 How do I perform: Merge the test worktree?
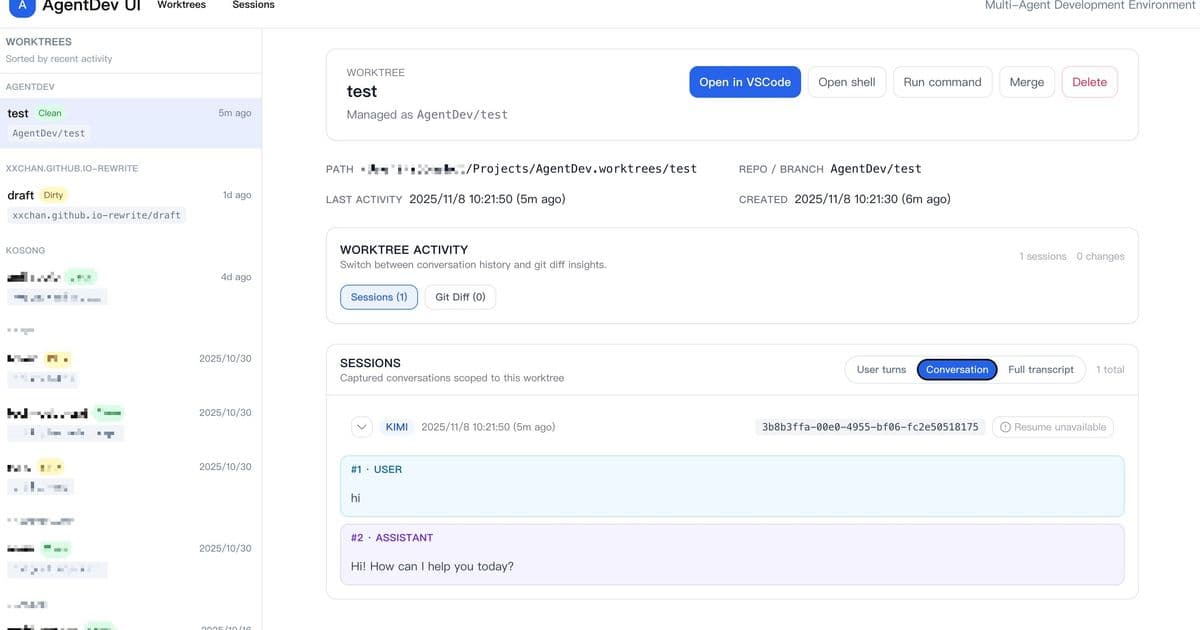click(1027, 82)
